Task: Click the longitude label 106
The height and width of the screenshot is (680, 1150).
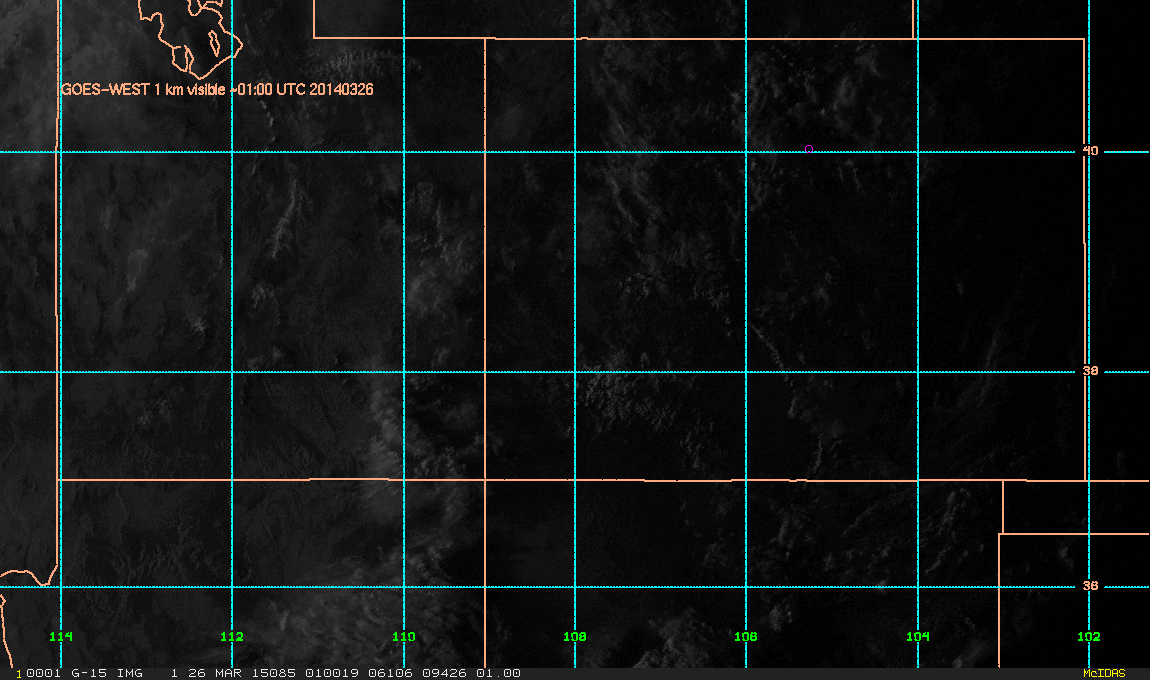Action: (x=746, y=637)
